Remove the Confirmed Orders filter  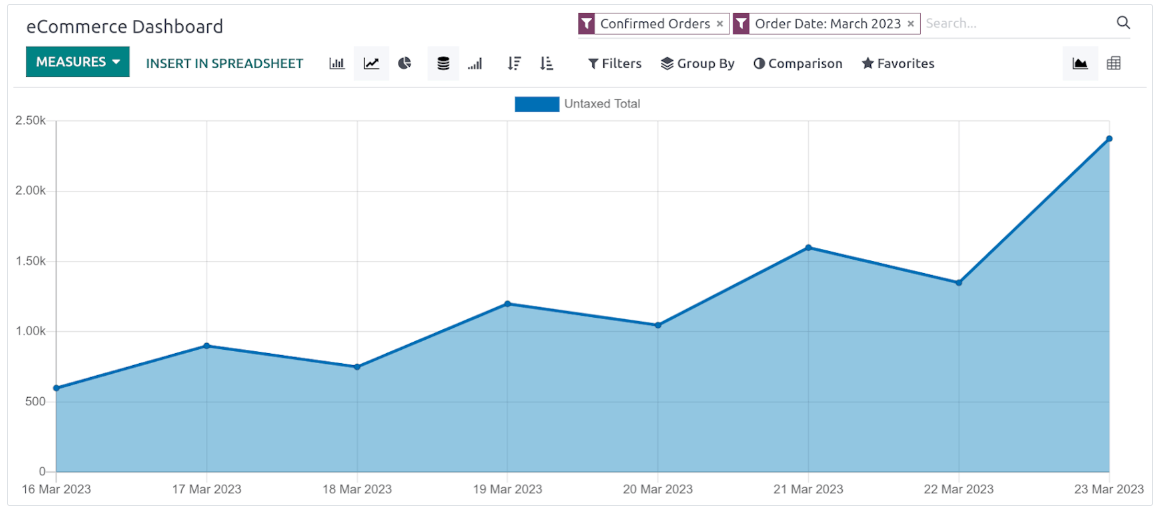tap(720, 24)
